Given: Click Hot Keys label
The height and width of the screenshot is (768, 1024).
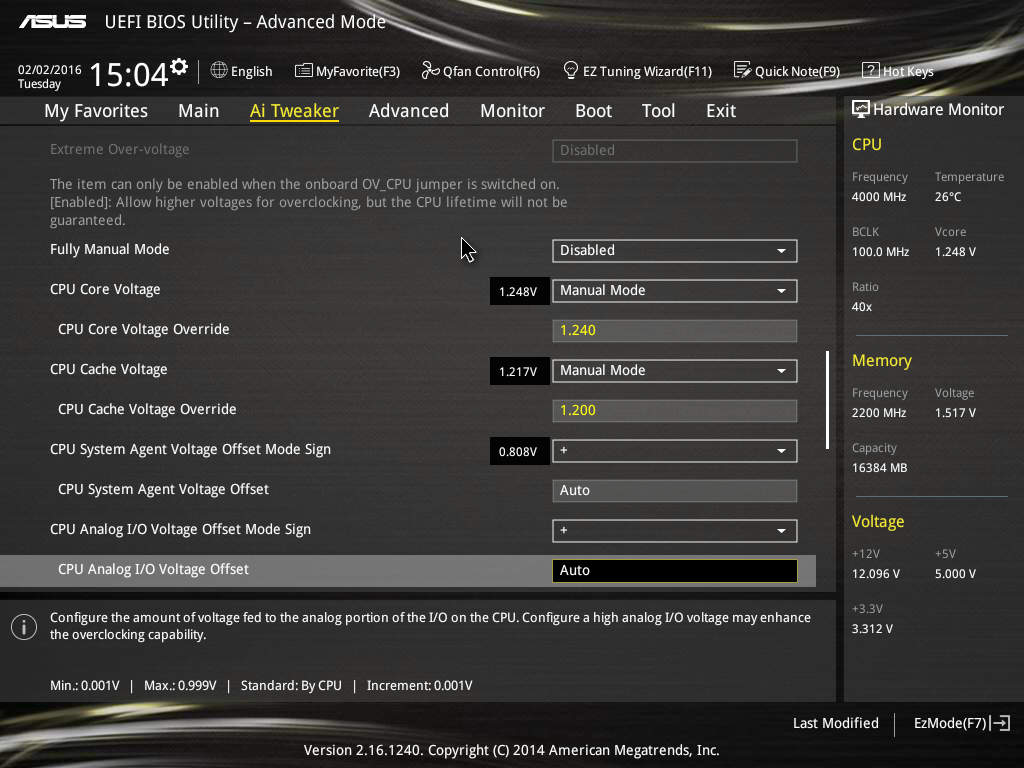Looking at the screenshot, I should (x=908, y=71).
